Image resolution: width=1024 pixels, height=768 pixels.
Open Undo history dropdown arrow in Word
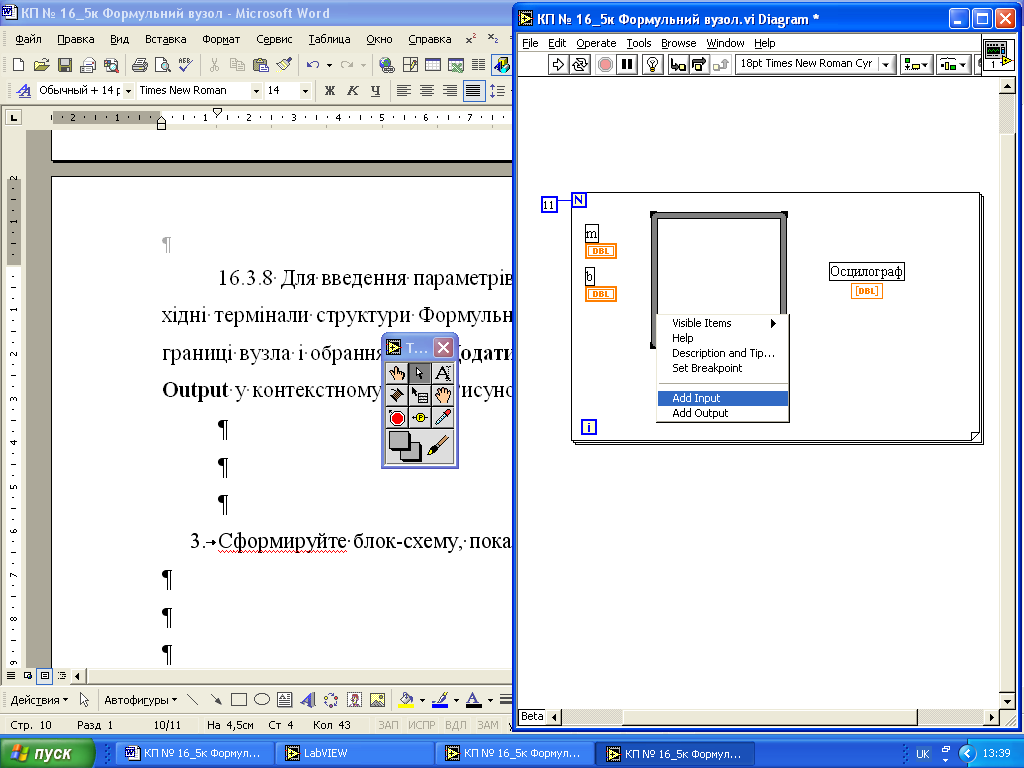[329, 65]
